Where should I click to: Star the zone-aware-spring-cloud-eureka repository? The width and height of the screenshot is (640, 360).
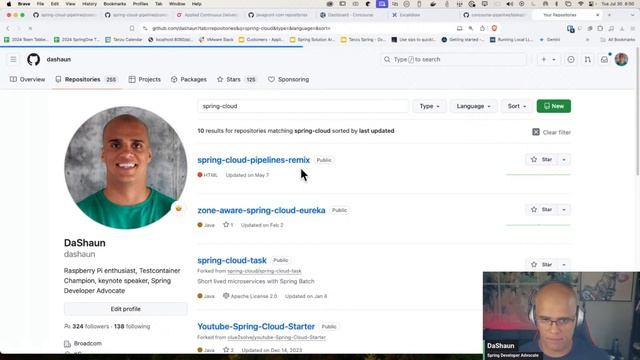coord(542,210)
